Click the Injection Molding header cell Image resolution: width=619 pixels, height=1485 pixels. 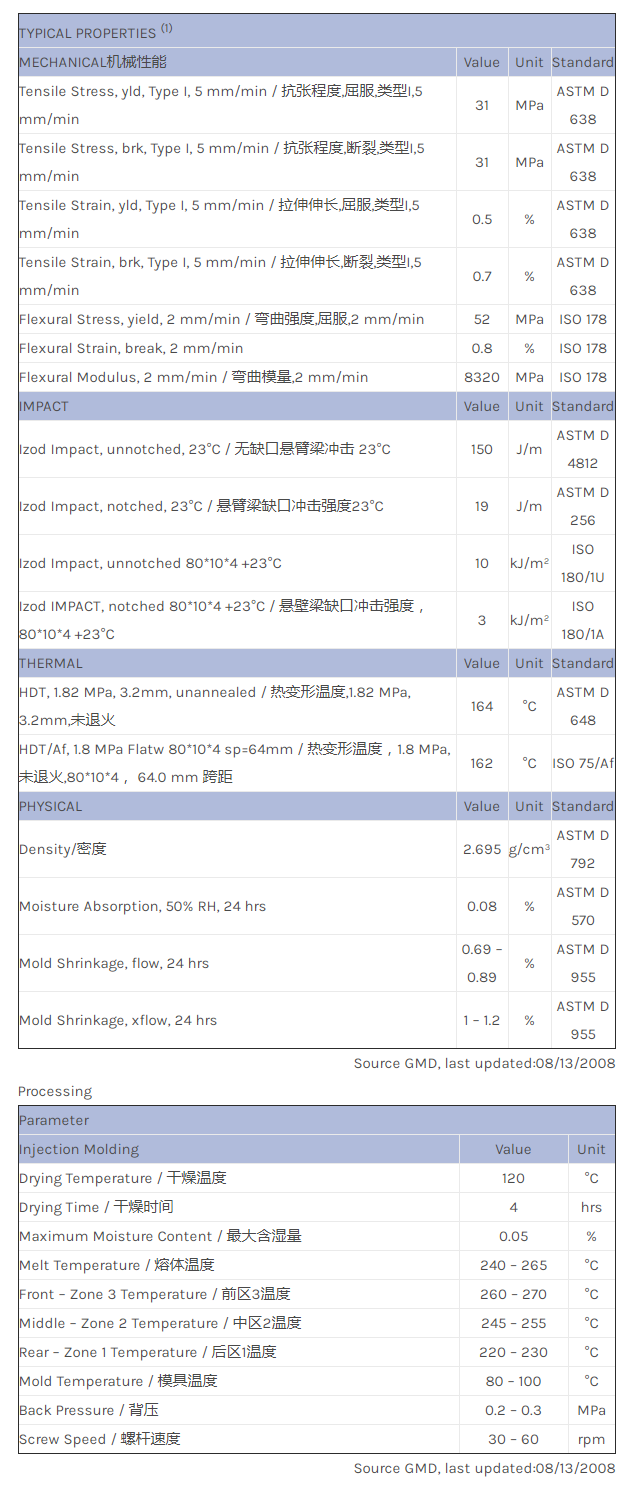(79, 1149)
